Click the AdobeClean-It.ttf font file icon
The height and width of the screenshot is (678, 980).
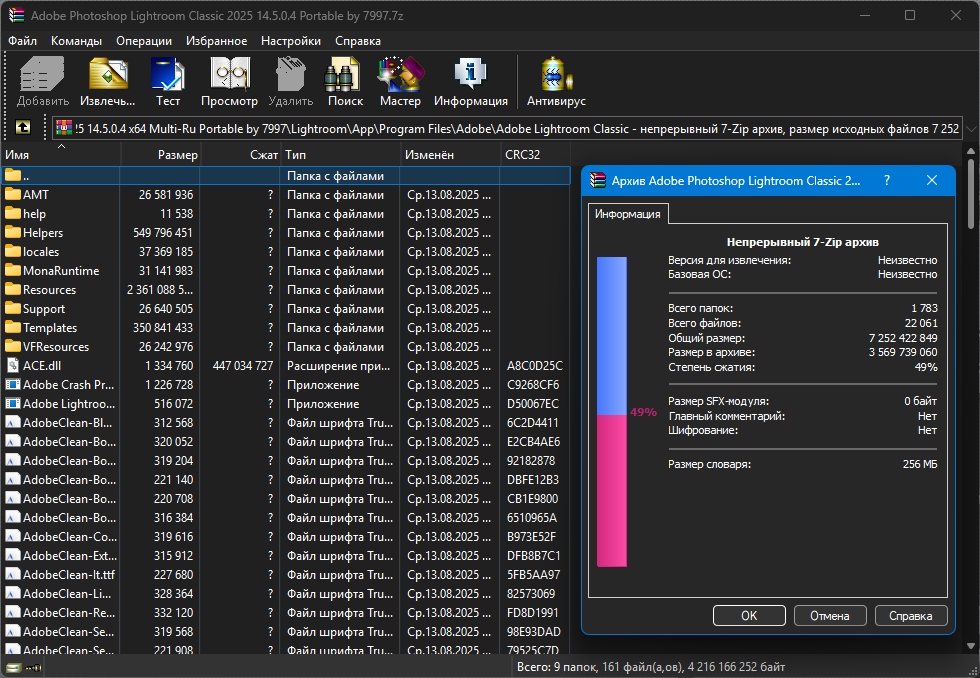tap(12, 574)
